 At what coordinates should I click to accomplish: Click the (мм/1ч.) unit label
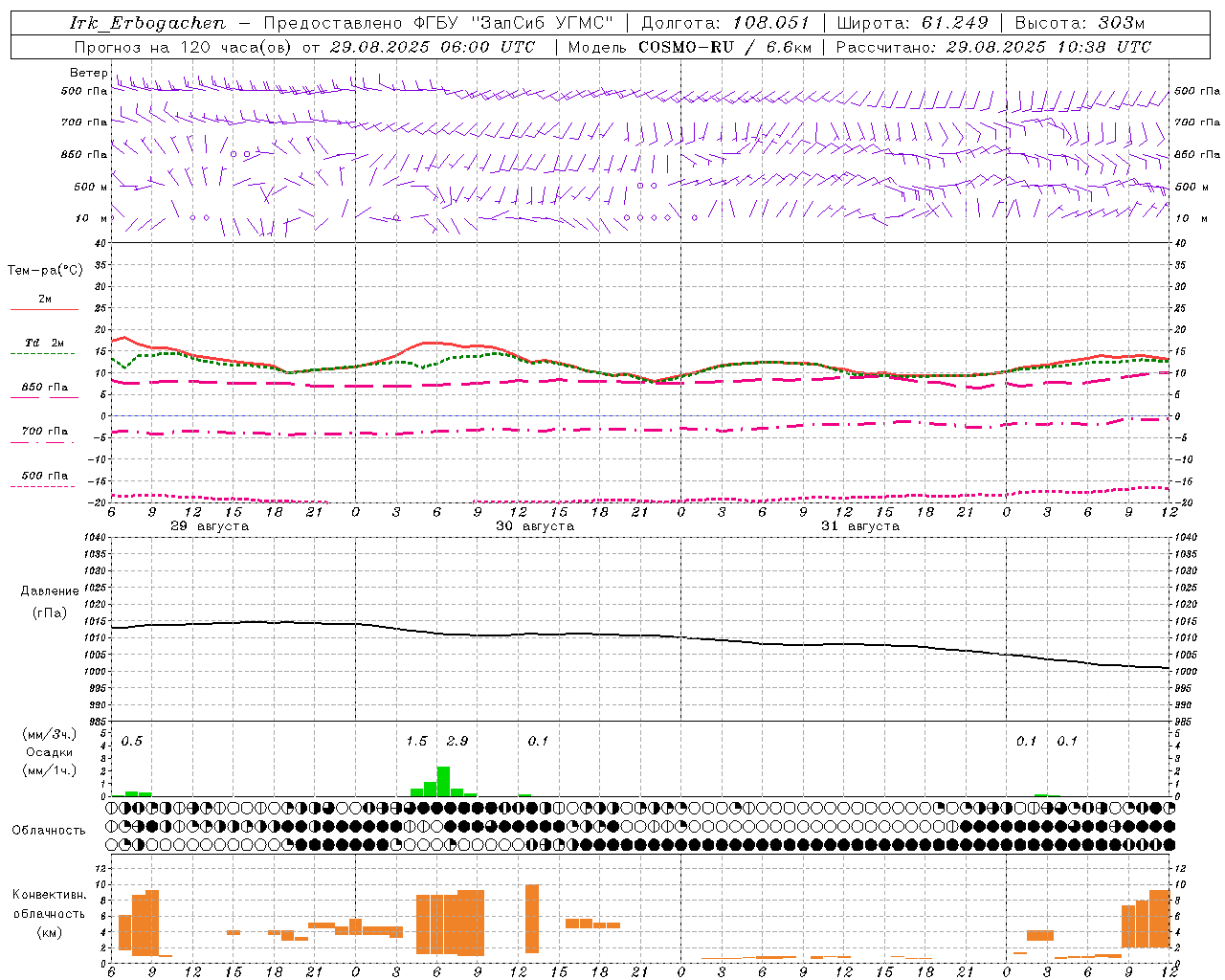pyautogui.click(x=50, y=770)
